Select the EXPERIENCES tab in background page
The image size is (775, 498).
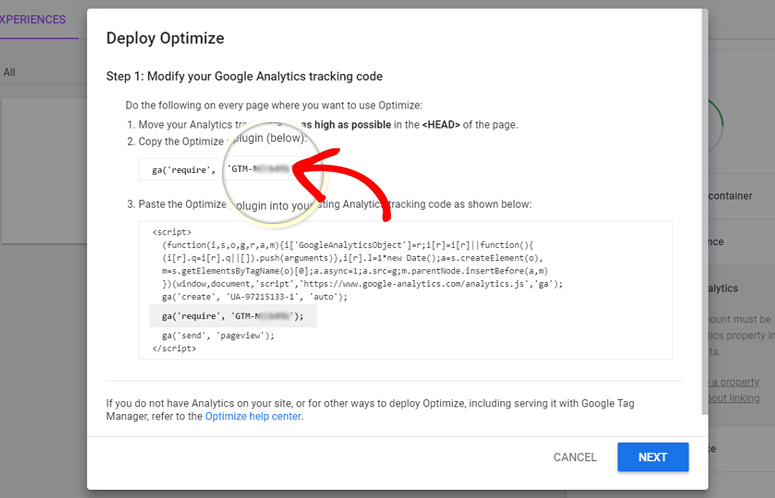coord(33,19)
